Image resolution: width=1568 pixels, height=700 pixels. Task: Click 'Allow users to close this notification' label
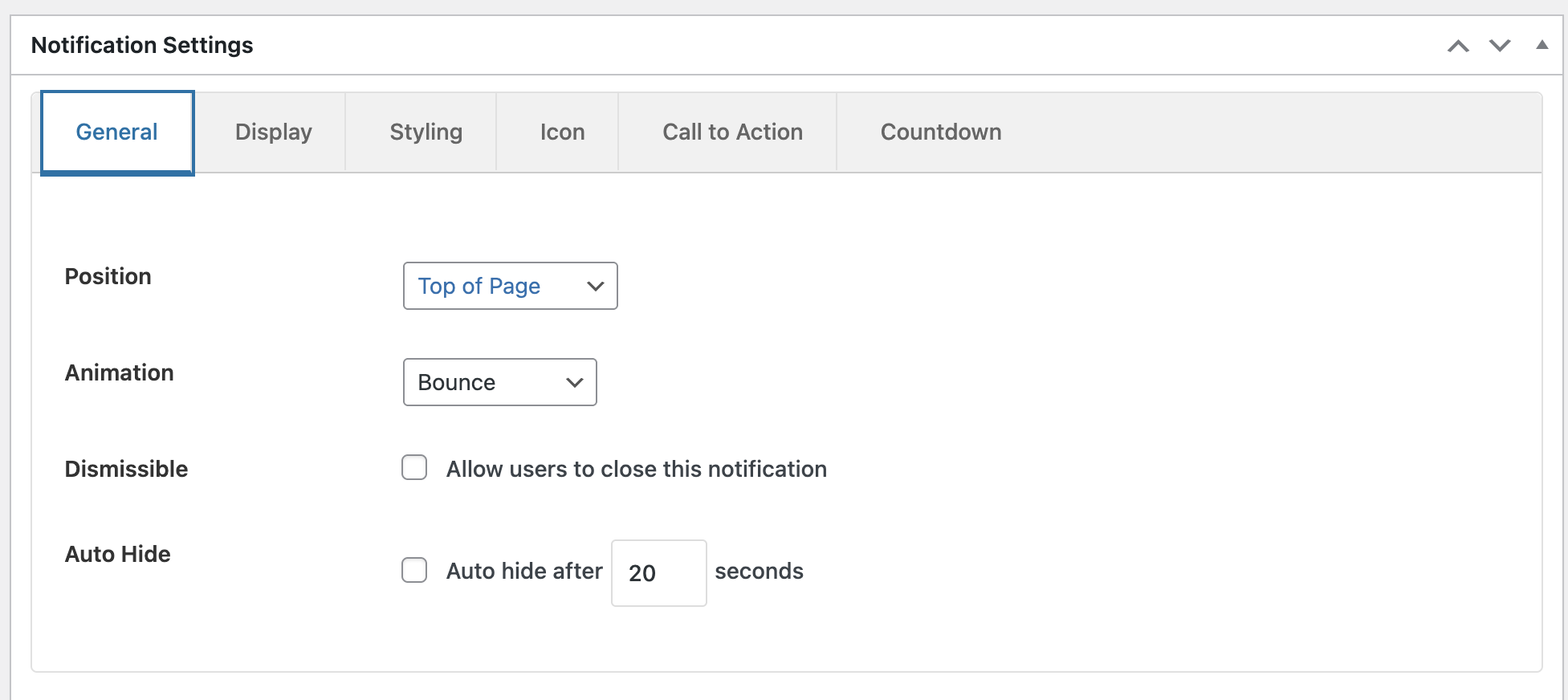(637, 469)
